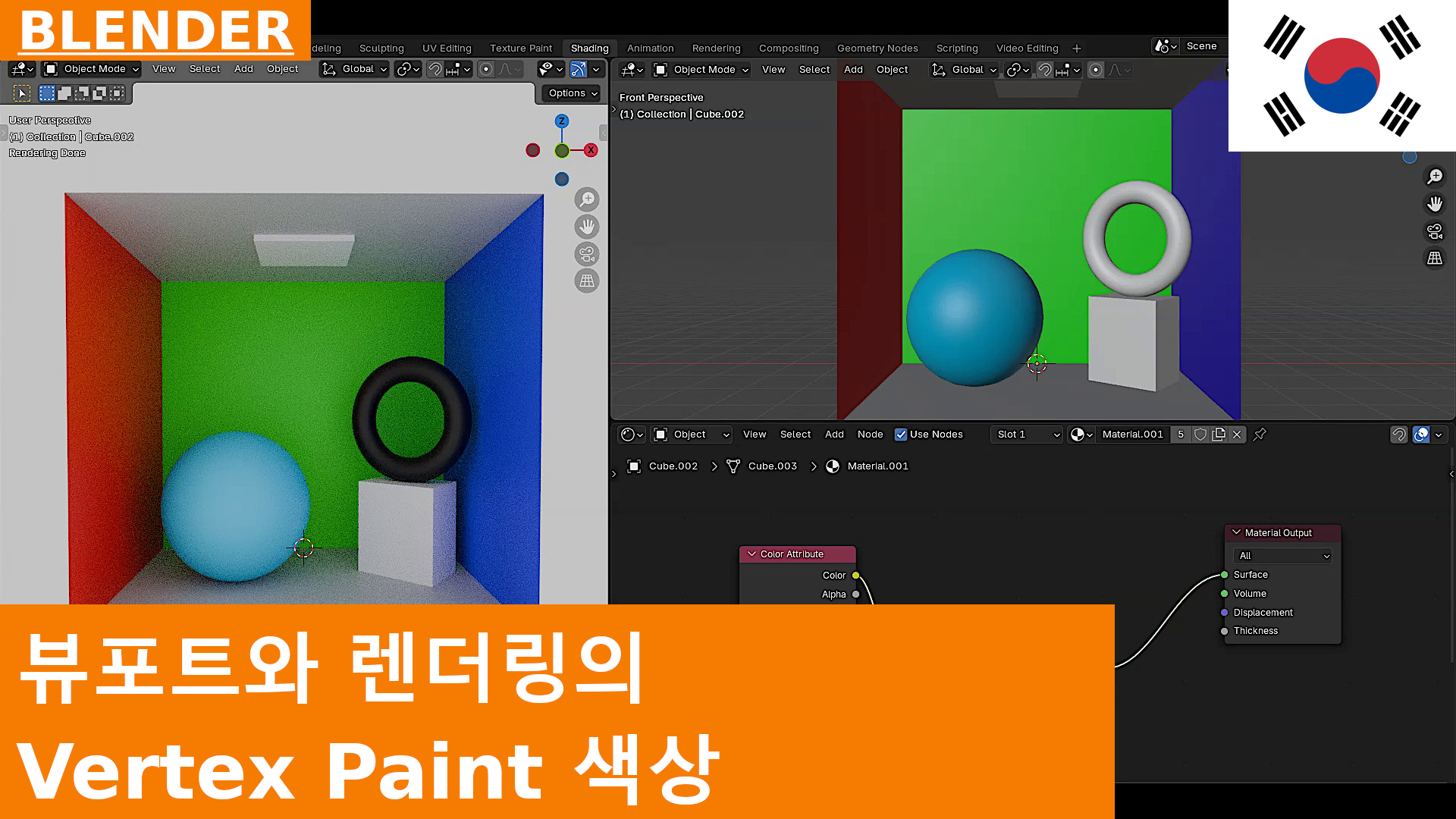Open Slot 1 dropdown

point(1026,435)
